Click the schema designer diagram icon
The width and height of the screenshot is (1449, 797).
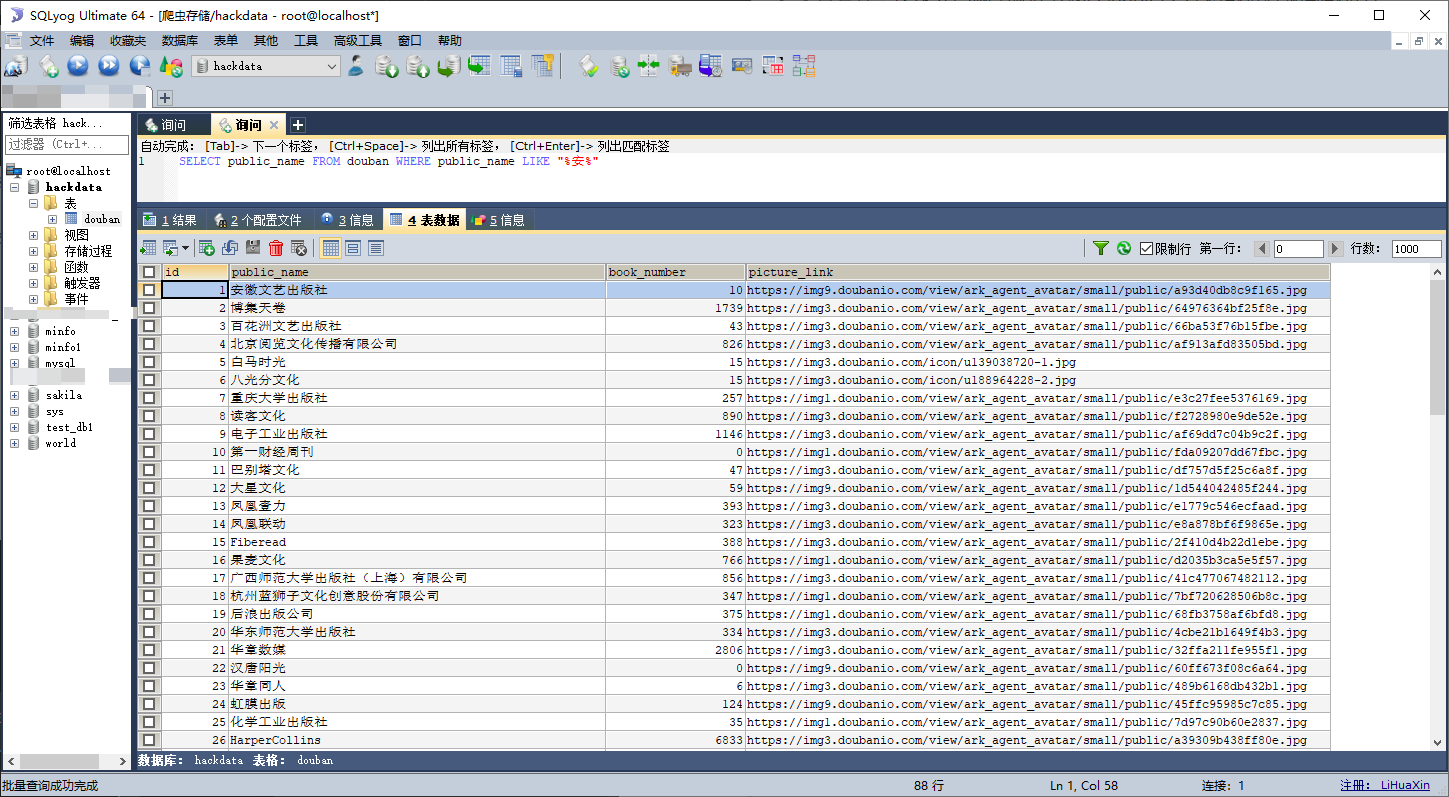(804, 66)
